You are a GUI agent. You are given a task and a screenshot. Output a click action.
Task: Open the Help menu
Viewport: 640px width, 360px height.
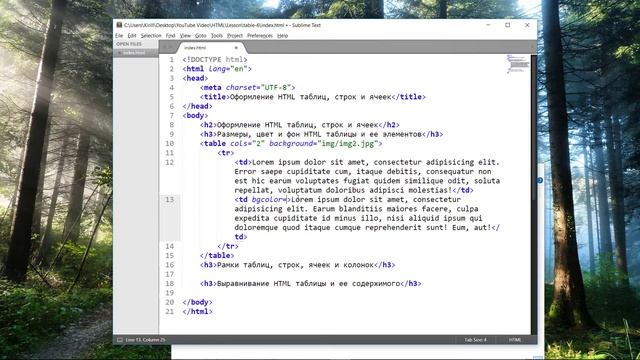[x=282, y=36]
